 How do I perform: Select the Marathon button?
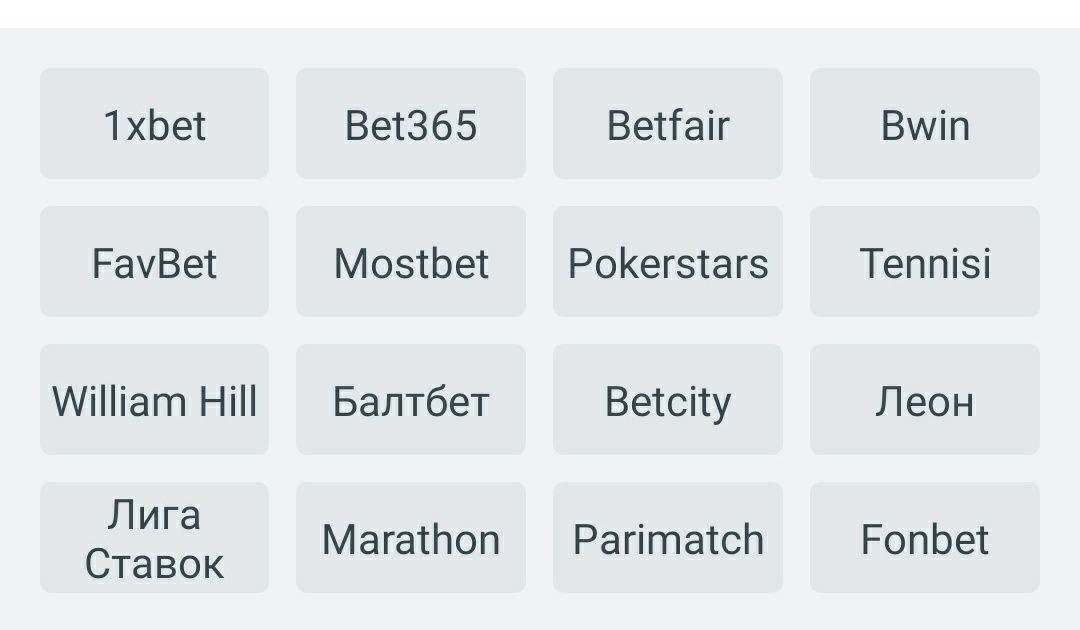coord(410,538)
